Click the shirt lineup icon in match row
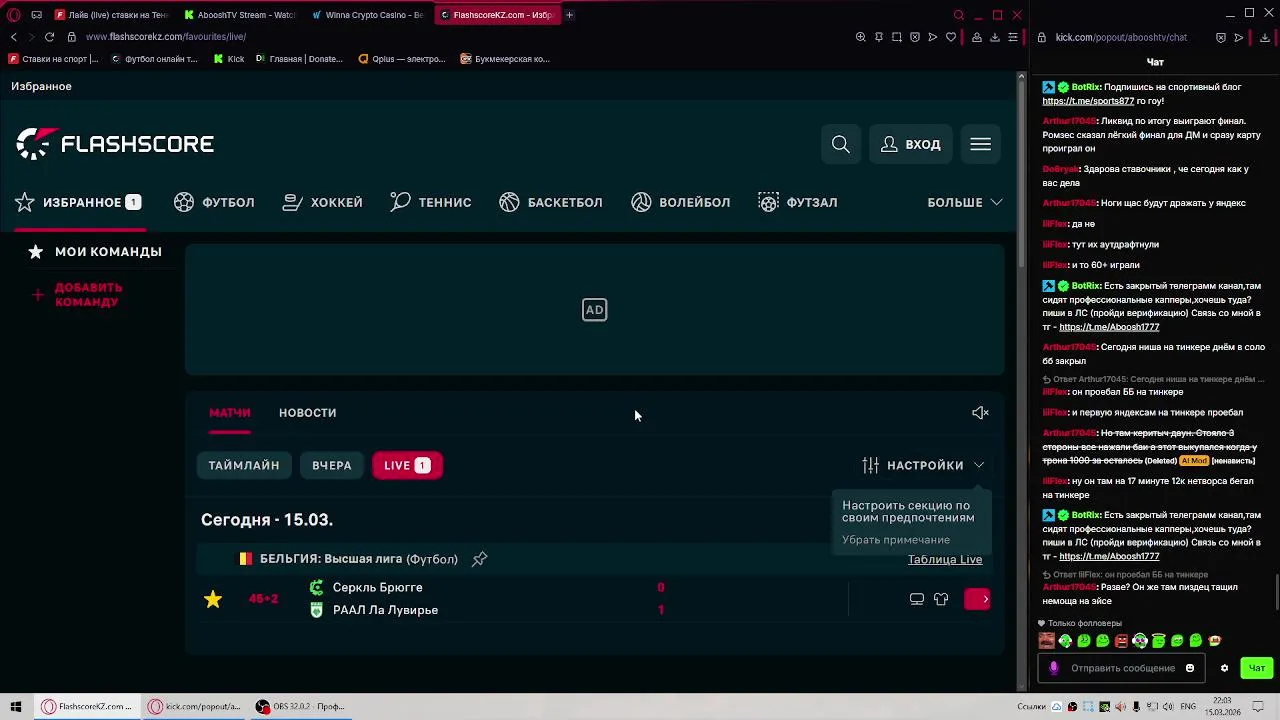The height and width of the screenshot is (720, 1280). tap(941, 599)
